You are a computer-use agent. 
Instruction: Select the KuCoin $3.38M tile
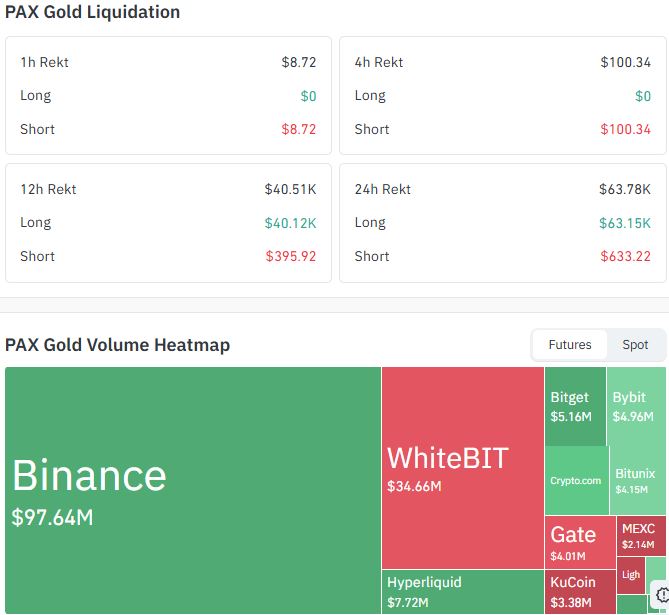point(580,592)
